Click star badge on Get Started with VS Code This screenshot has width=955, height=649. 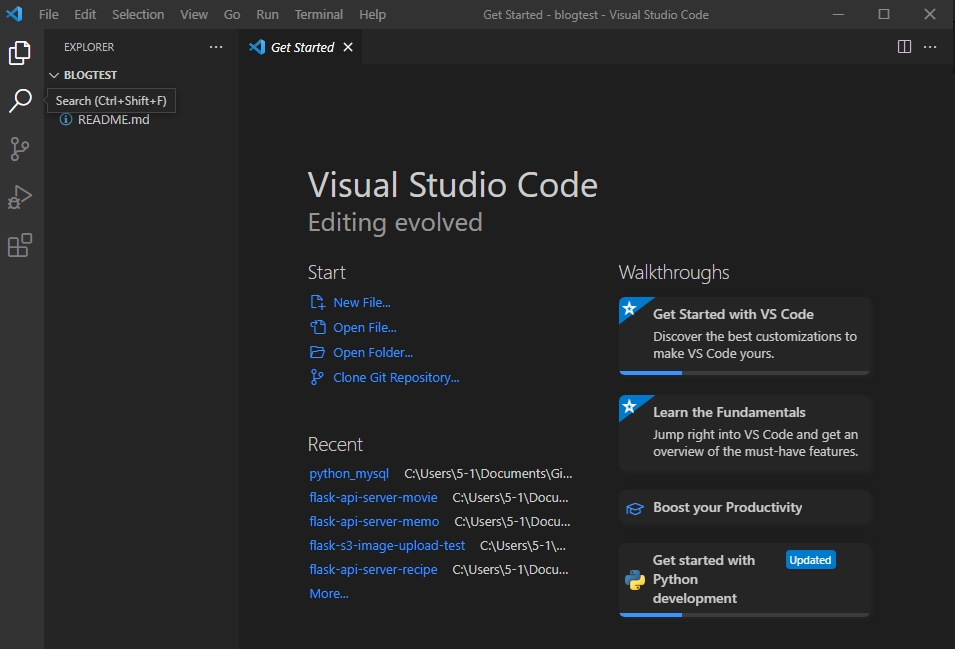[630, 308]
